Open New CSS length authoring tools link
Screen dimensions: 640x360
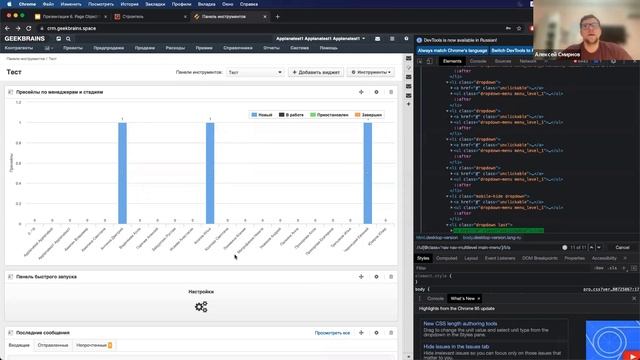pyautogui.click(x=460, y=324)
